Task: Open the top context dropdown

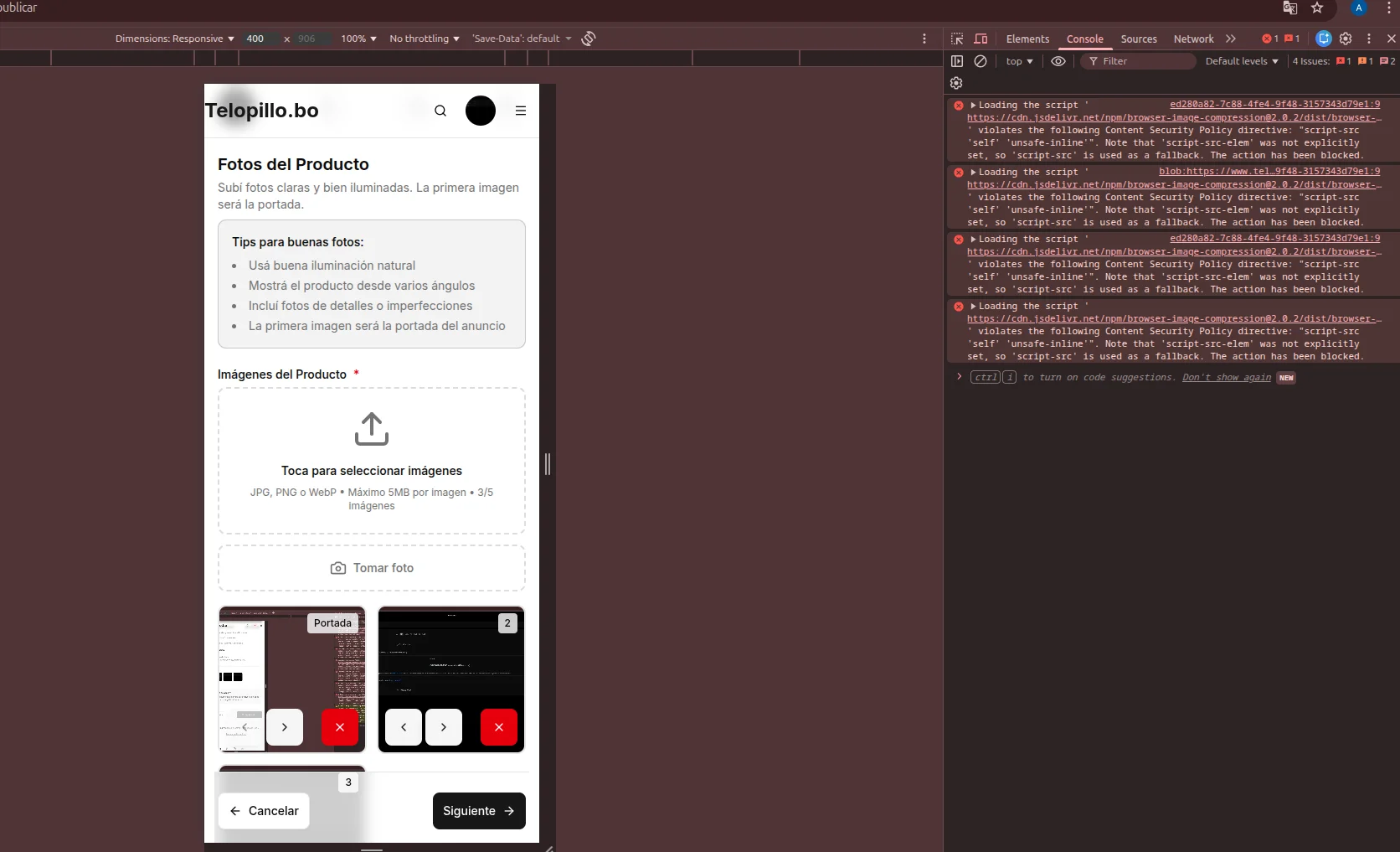Action: tap(1019, 61)
